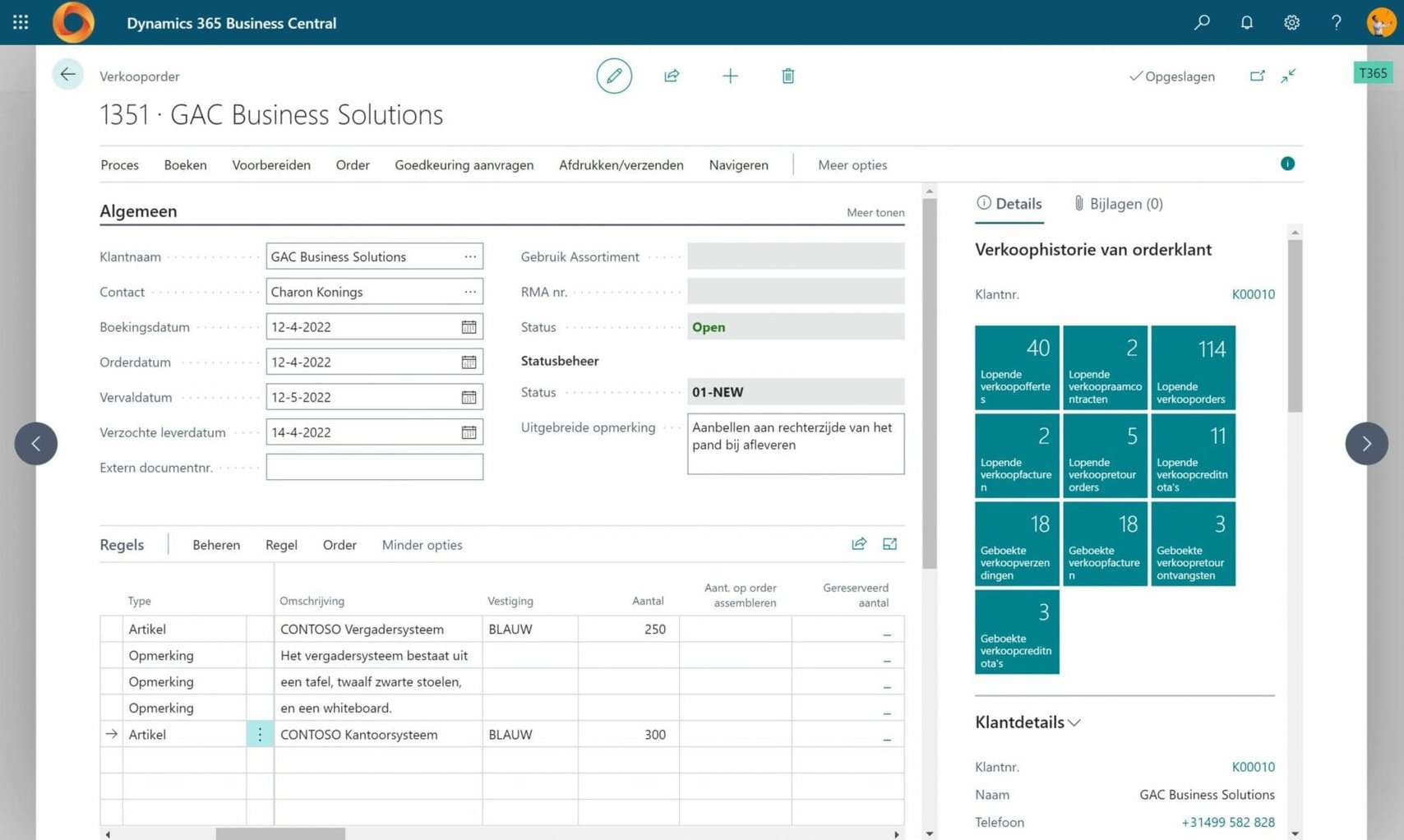Open the Beheren lines menu
The height and width of the screenshot is (840, 1404).
(216, 545)
